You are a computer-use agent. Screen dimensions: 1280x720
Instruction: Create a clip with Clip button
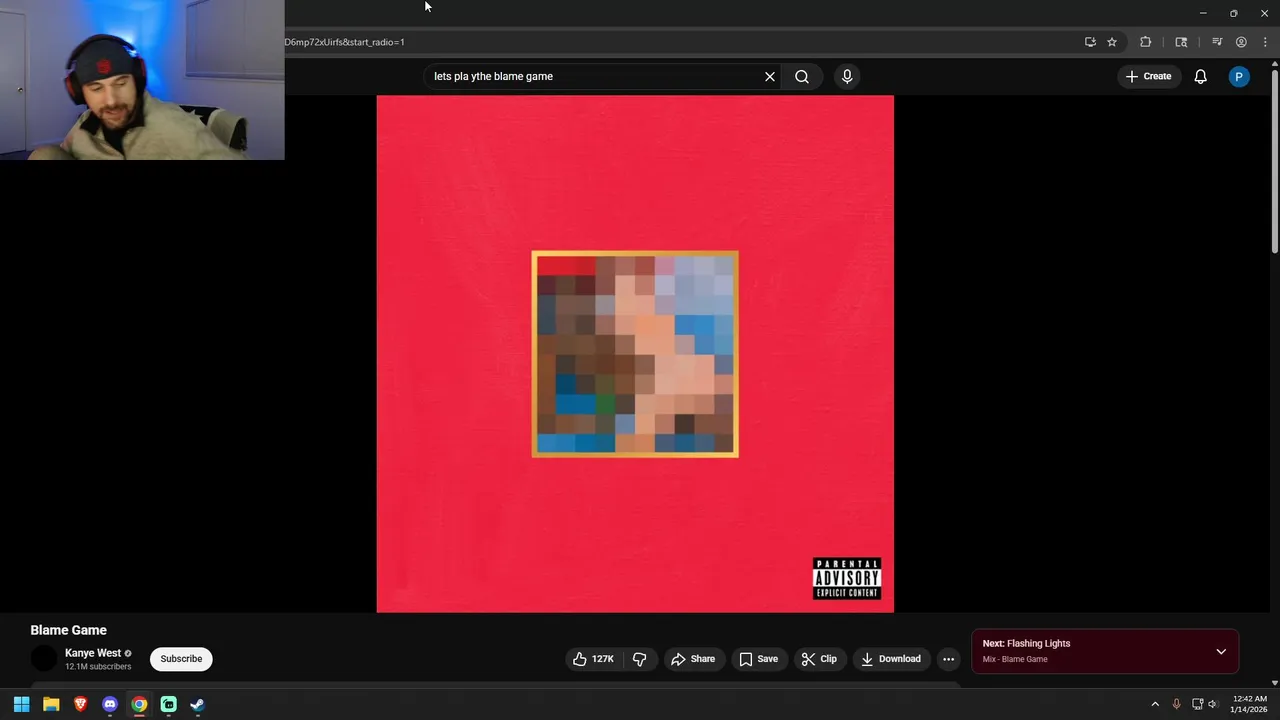tap(819, 659)
